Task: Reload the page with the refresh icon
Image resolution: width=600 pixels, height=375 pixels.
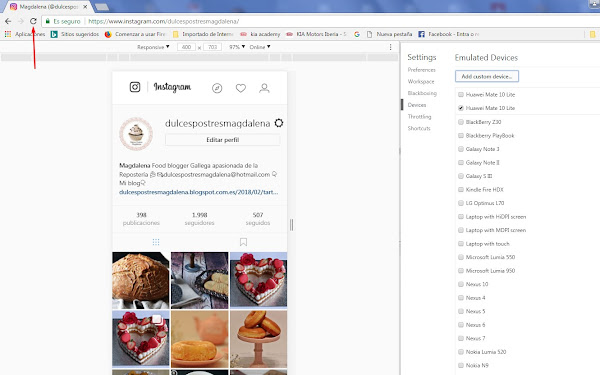Action: click(x=33, y=21)
